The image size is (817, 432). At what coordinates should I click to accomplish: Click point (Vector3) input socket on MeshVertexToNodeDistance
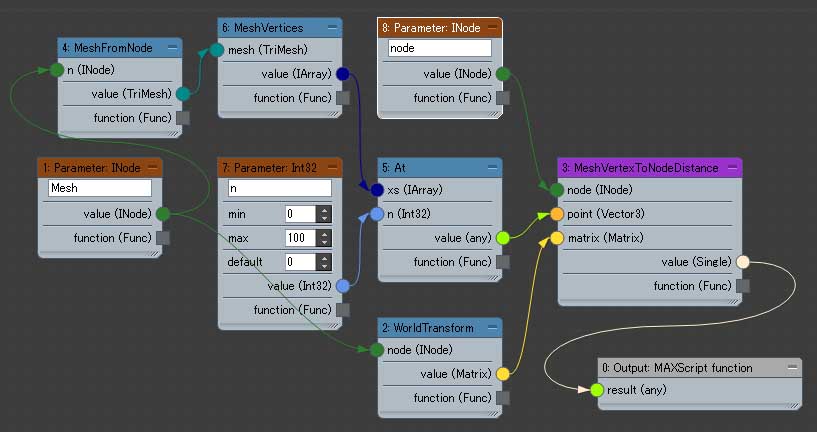pyautogui.click(x=557, y=214)
